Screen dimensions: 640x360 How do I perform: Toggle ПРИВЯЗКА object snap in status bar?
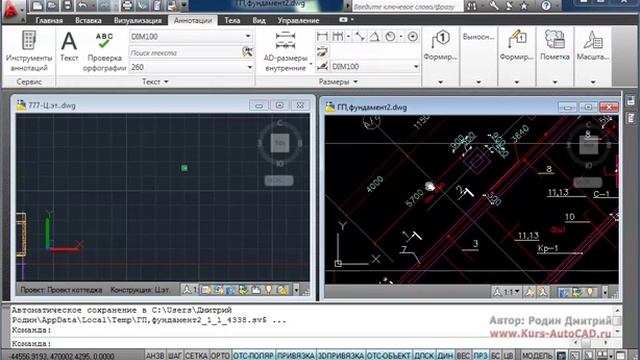point(296,356)
